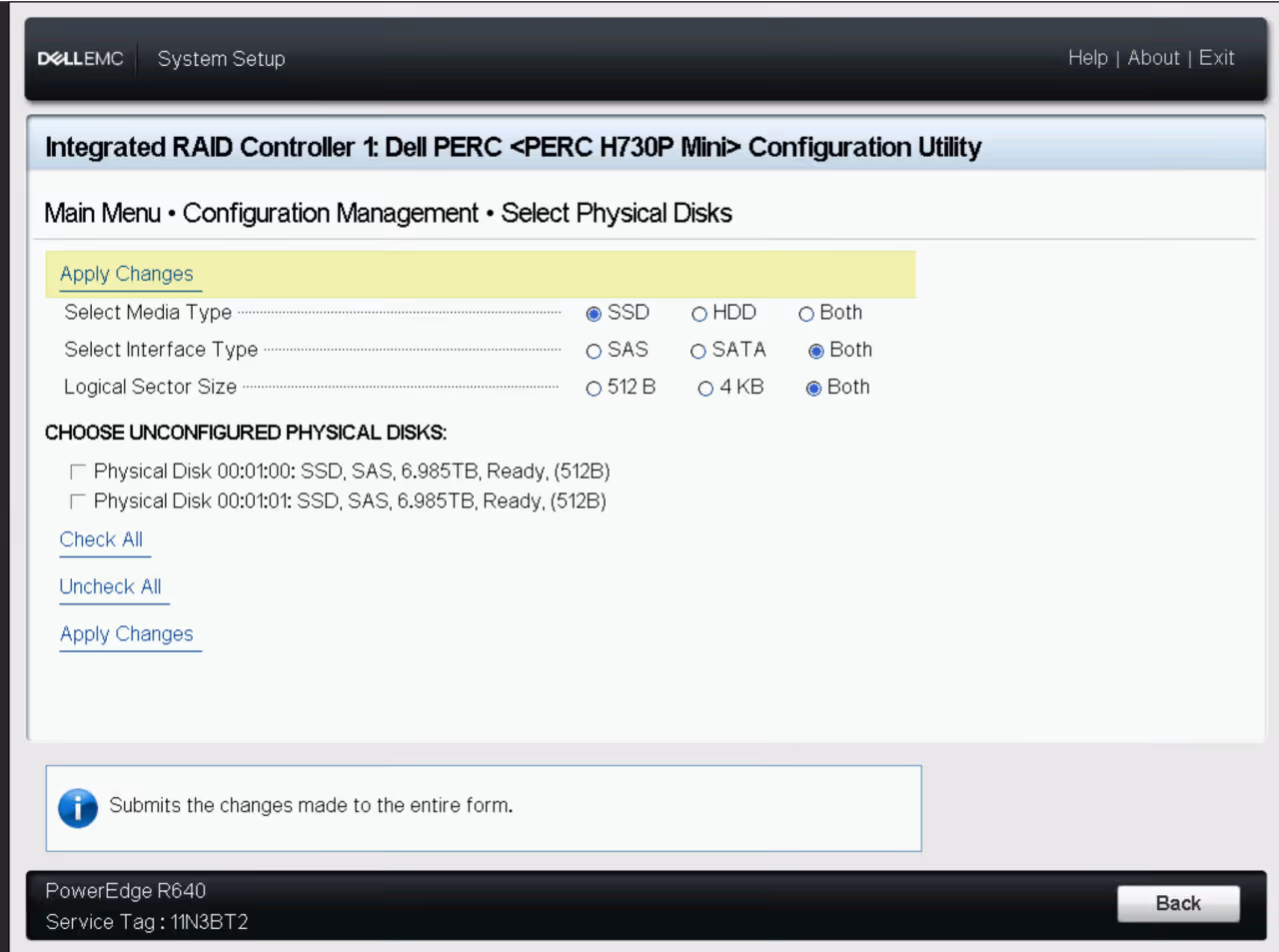The width and height of the screenshot is (1279, 952).
Task: Click the 'Logical Sector Size' label
Action: point(150,387)
